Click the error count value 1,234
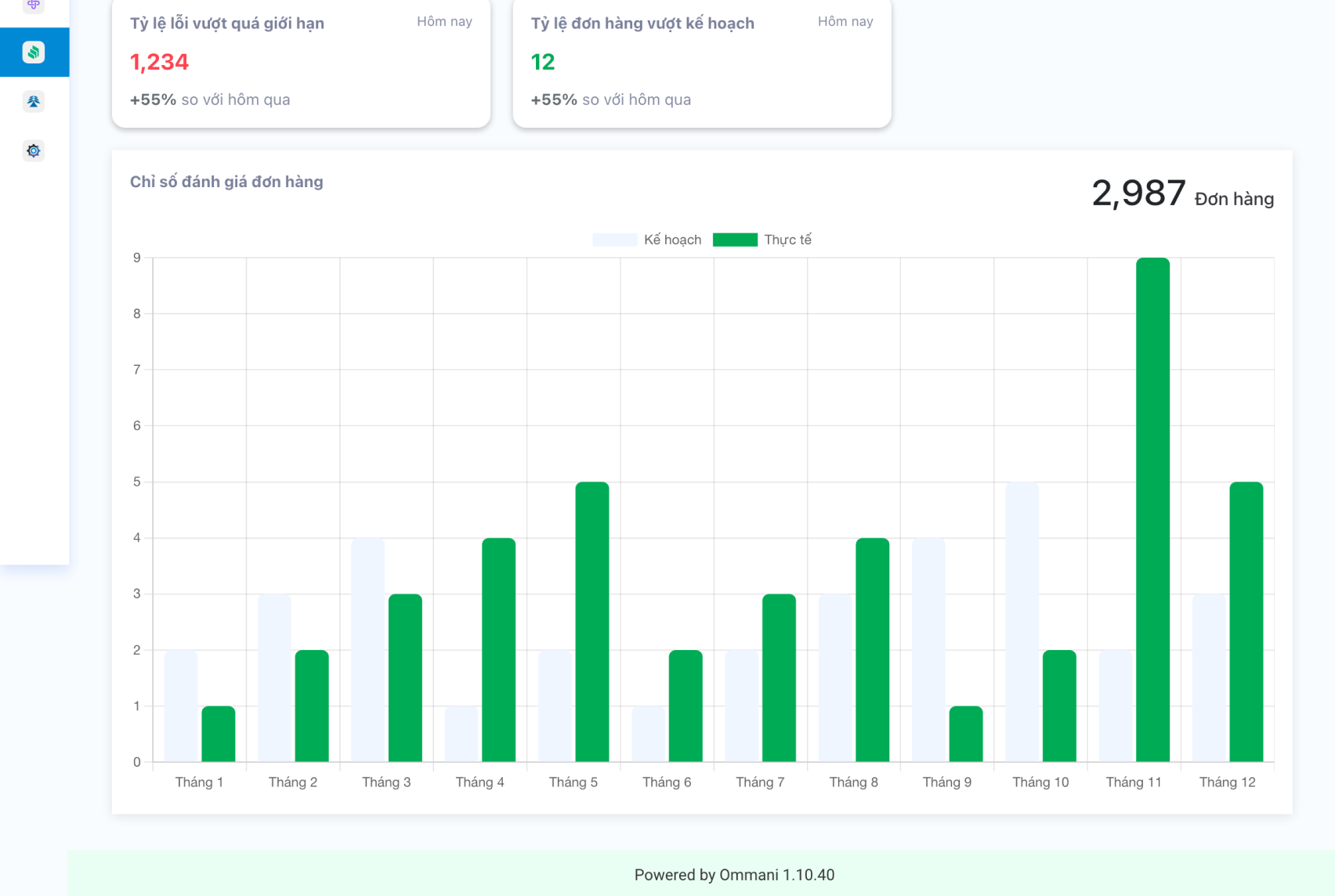 tap(159, 62)
